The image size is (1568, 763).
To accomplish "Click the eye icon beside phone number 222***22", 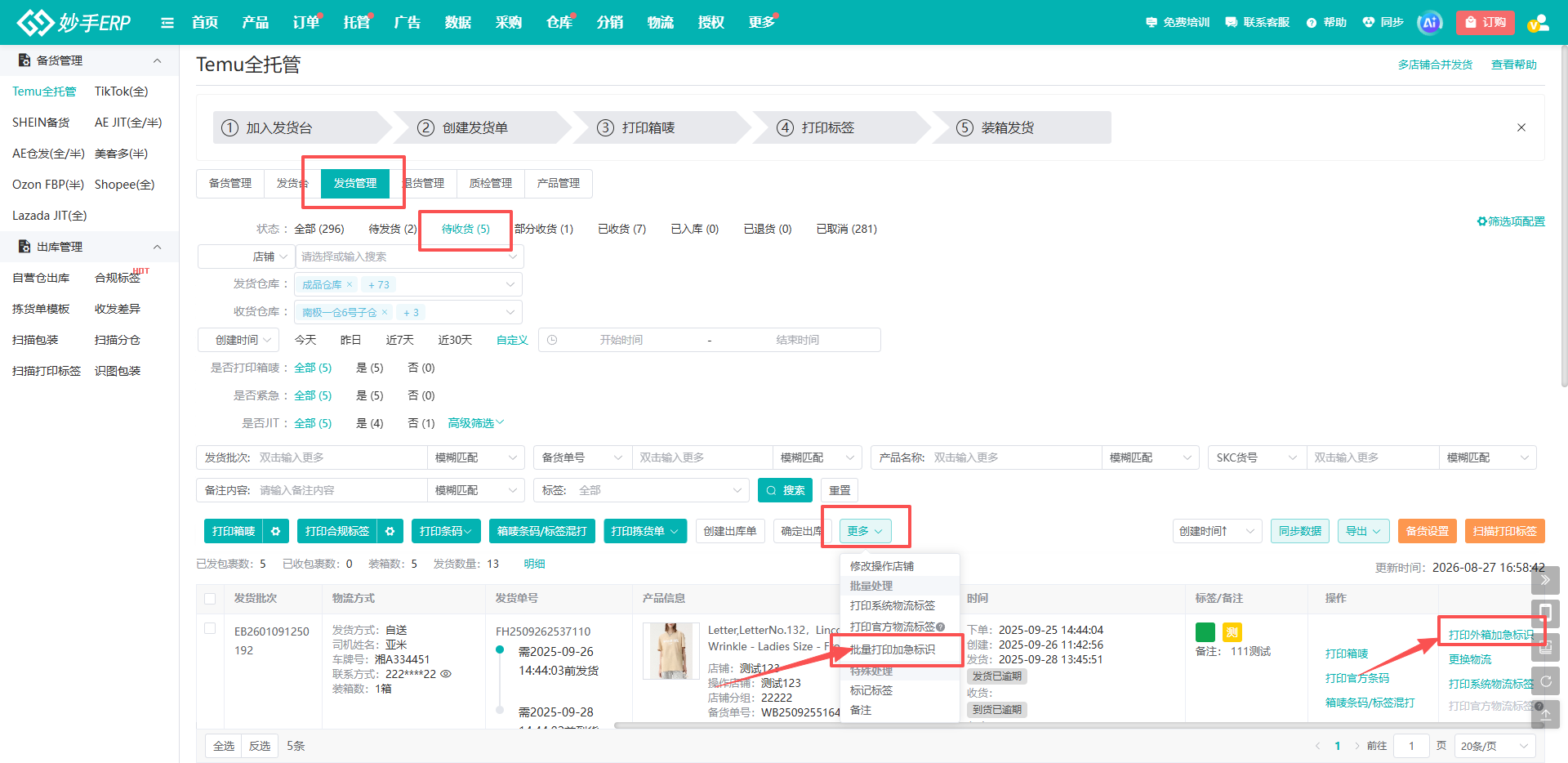I will [446, 674].
